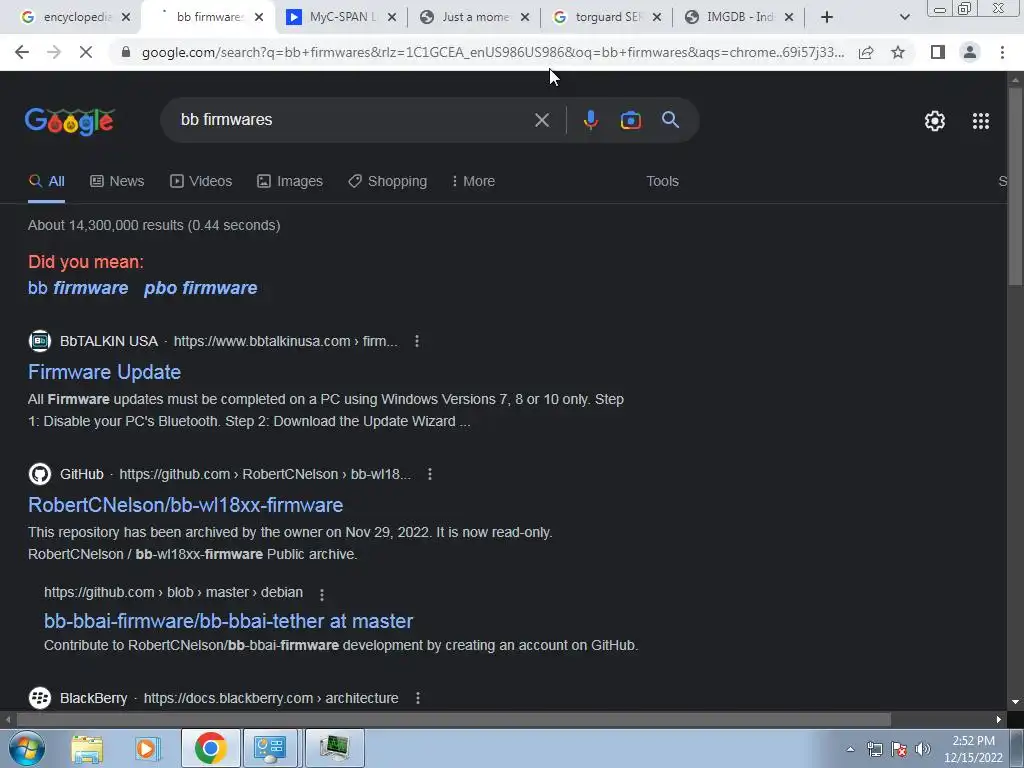Click the horizontal scroll right arrow
This screenshot has width=1024, height=768.
tap(999, 719)
